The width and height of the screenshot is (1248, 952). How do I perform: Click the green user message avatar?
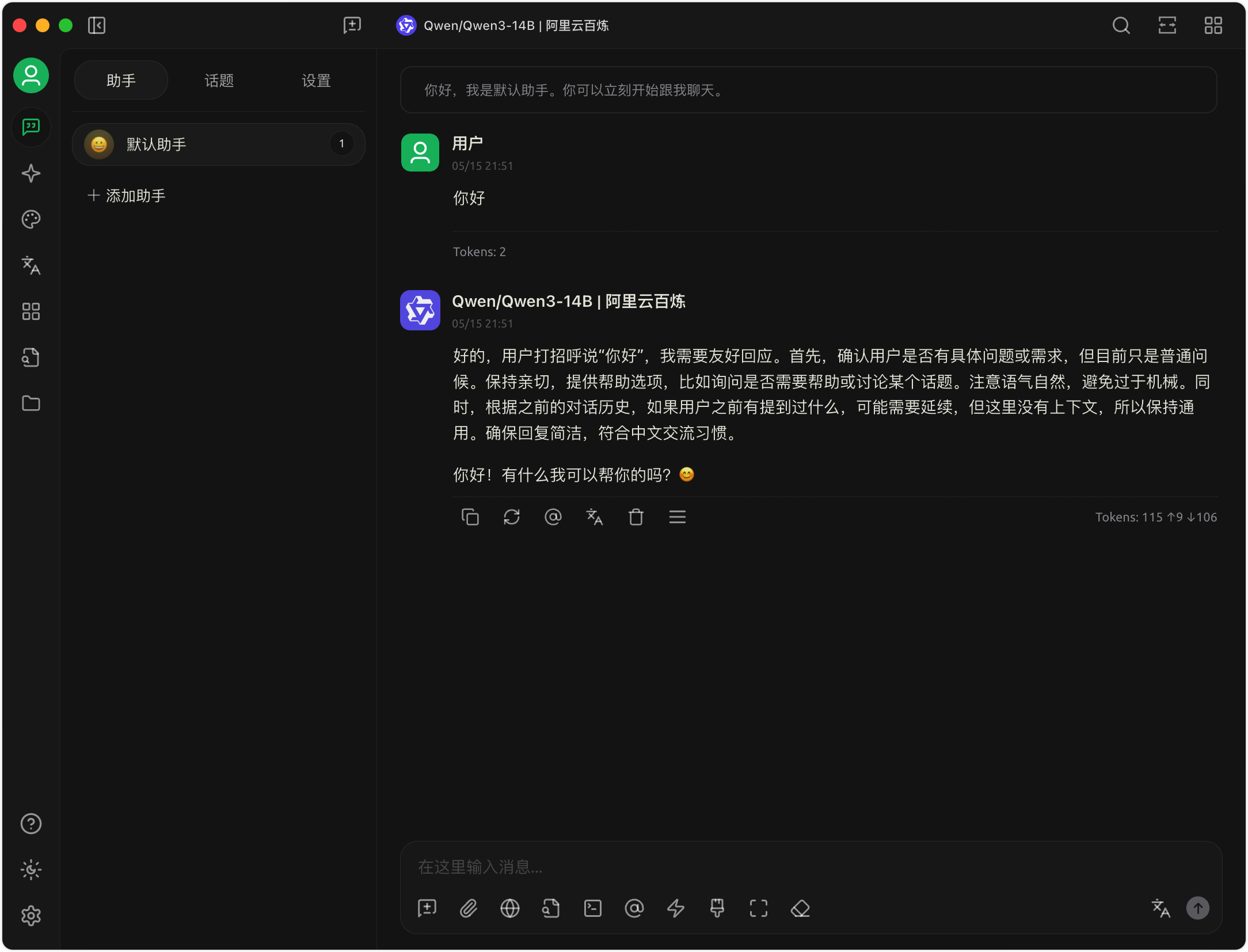420,153
